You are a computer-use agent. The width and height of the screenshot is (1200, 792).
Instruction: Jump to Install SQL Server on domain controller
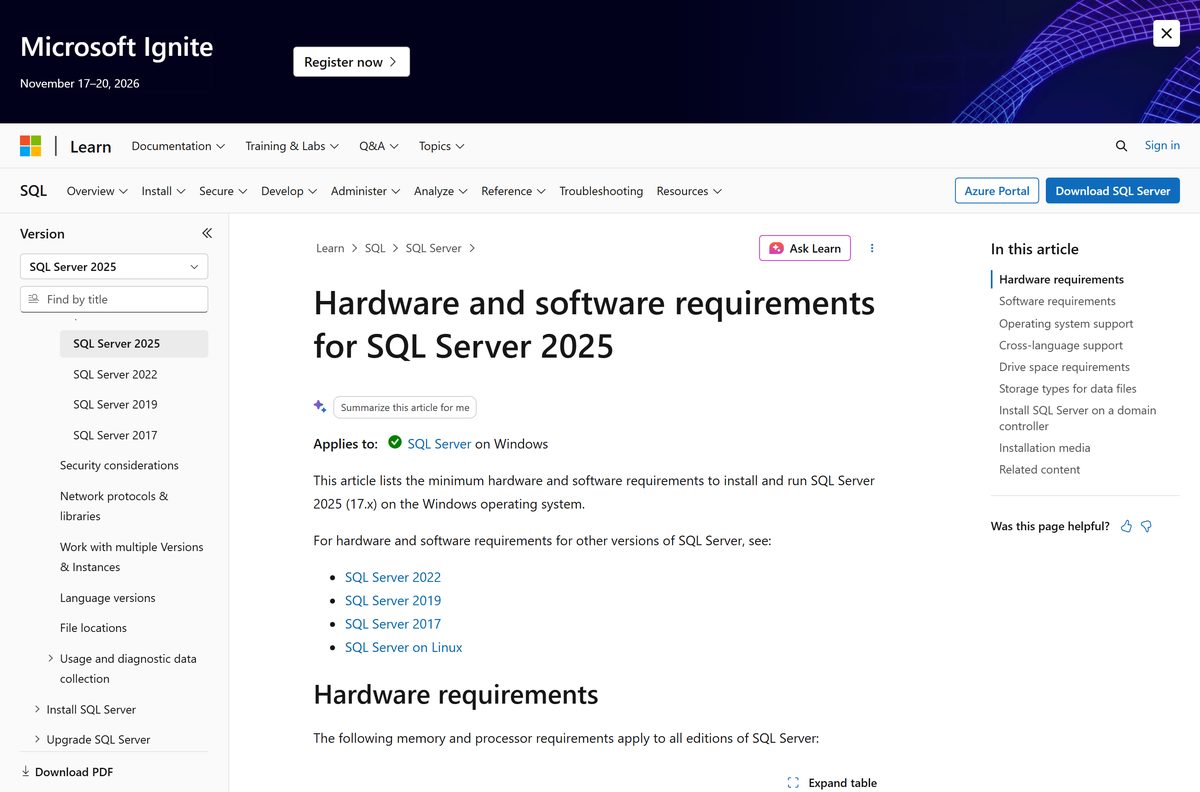pyautogui.click(x=1078, y=418)
